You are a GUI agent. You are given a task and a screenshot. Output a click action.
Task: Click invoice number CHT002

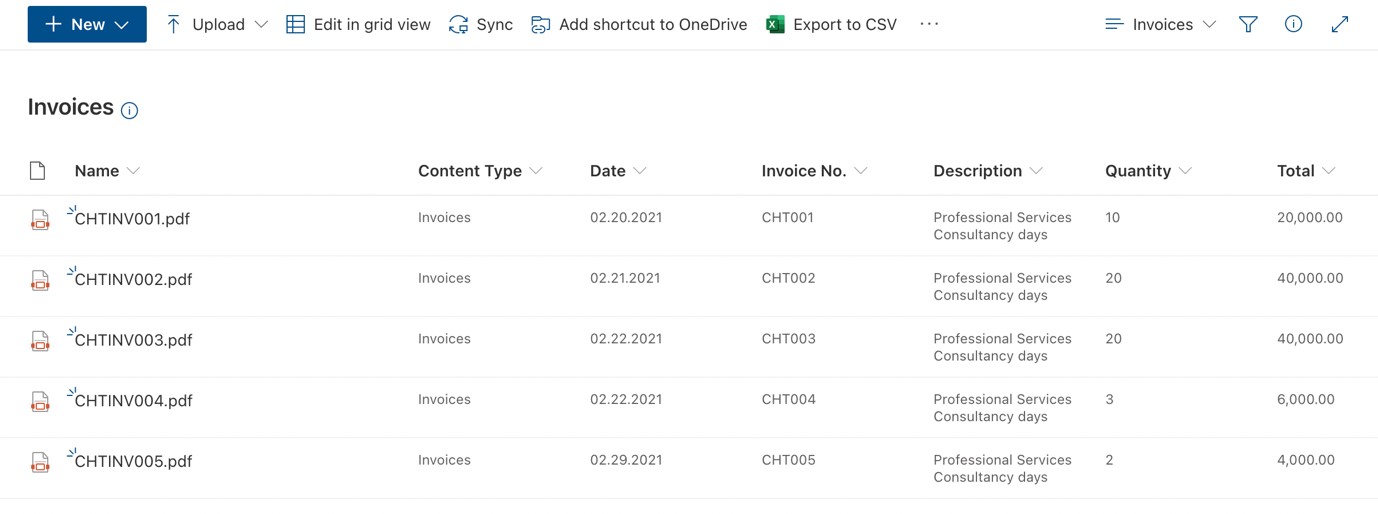point(788,278)
